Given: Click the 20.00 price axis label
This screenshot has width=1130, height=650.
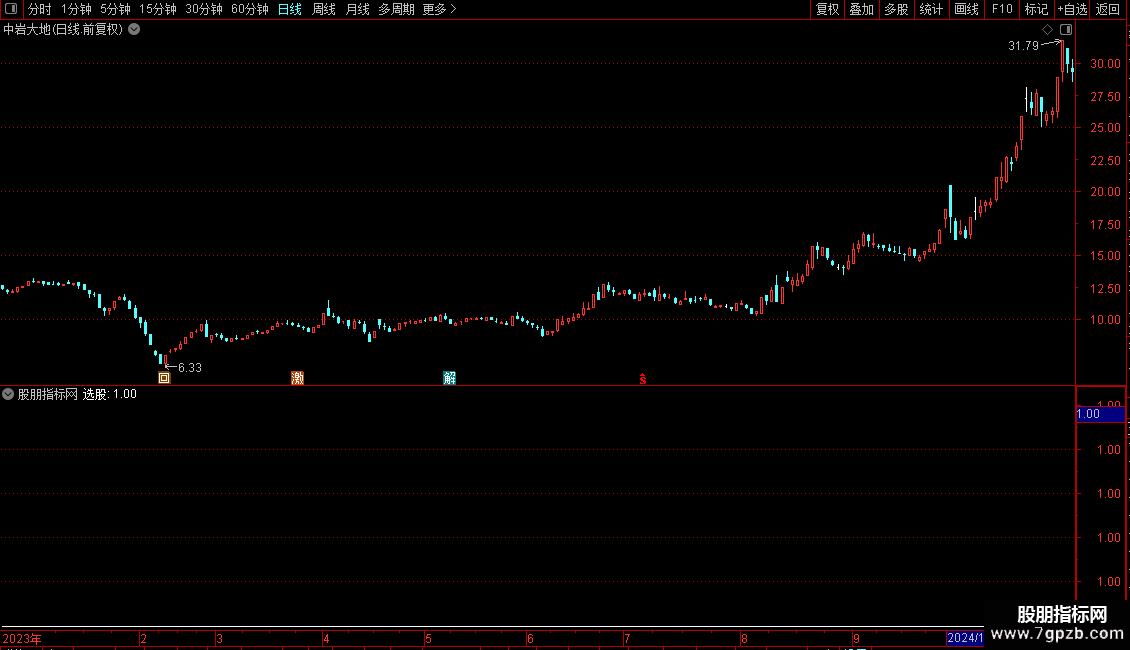Looking at the screenshot, I should point(1105,192).
